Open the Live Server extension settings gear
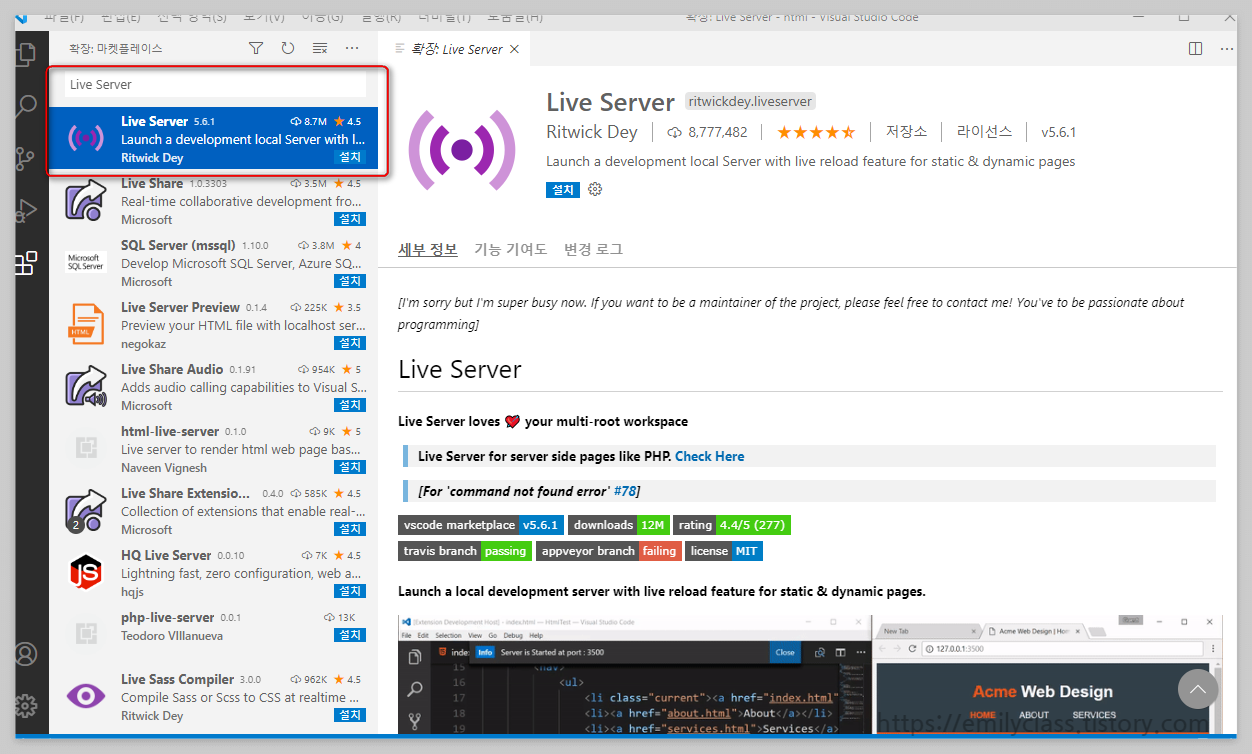Viewport: 1252px width, 754px height. [595, 189]
